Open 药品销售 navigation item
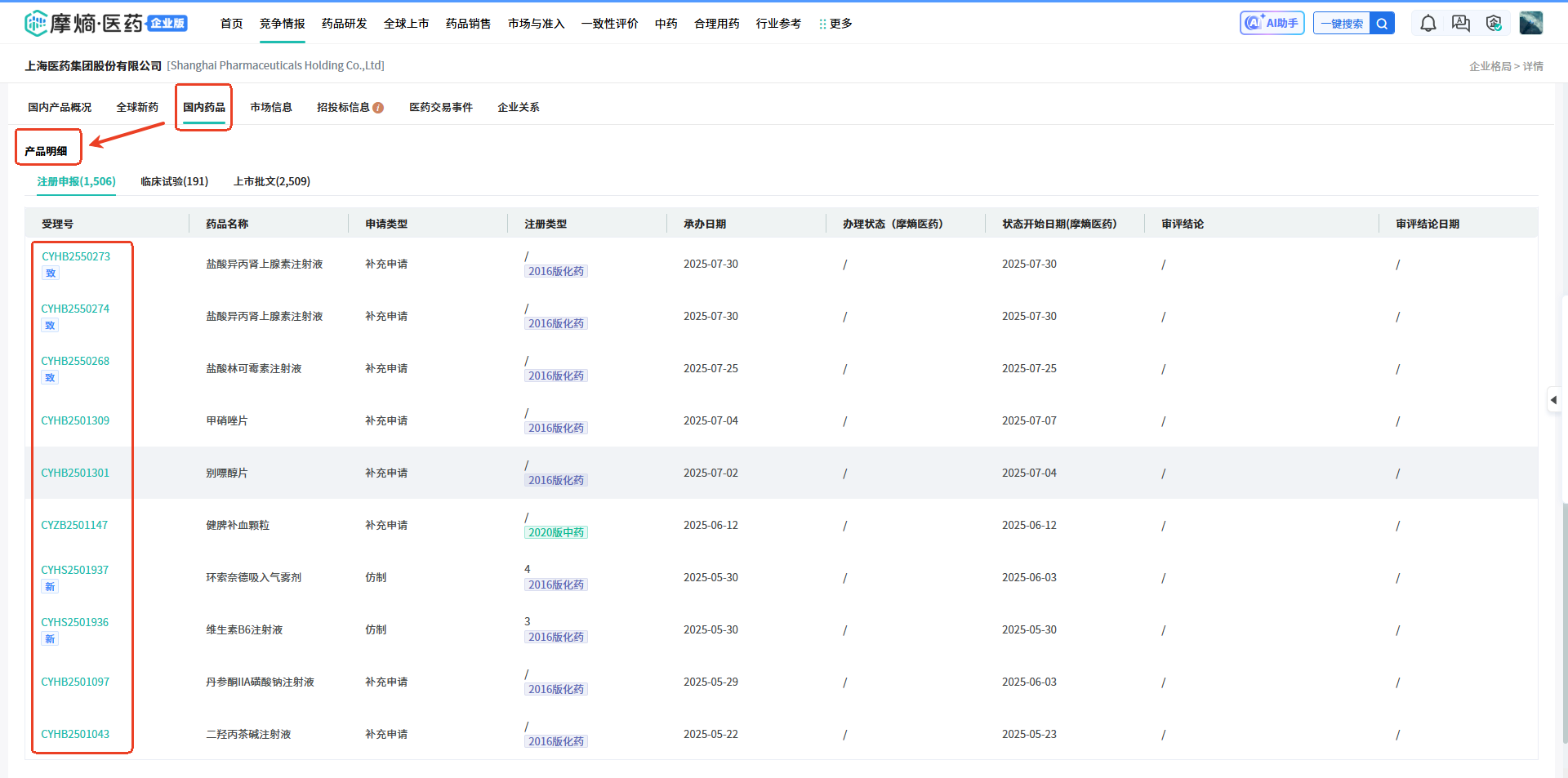Screen dimensions: 1568x778 coord(469,24)
